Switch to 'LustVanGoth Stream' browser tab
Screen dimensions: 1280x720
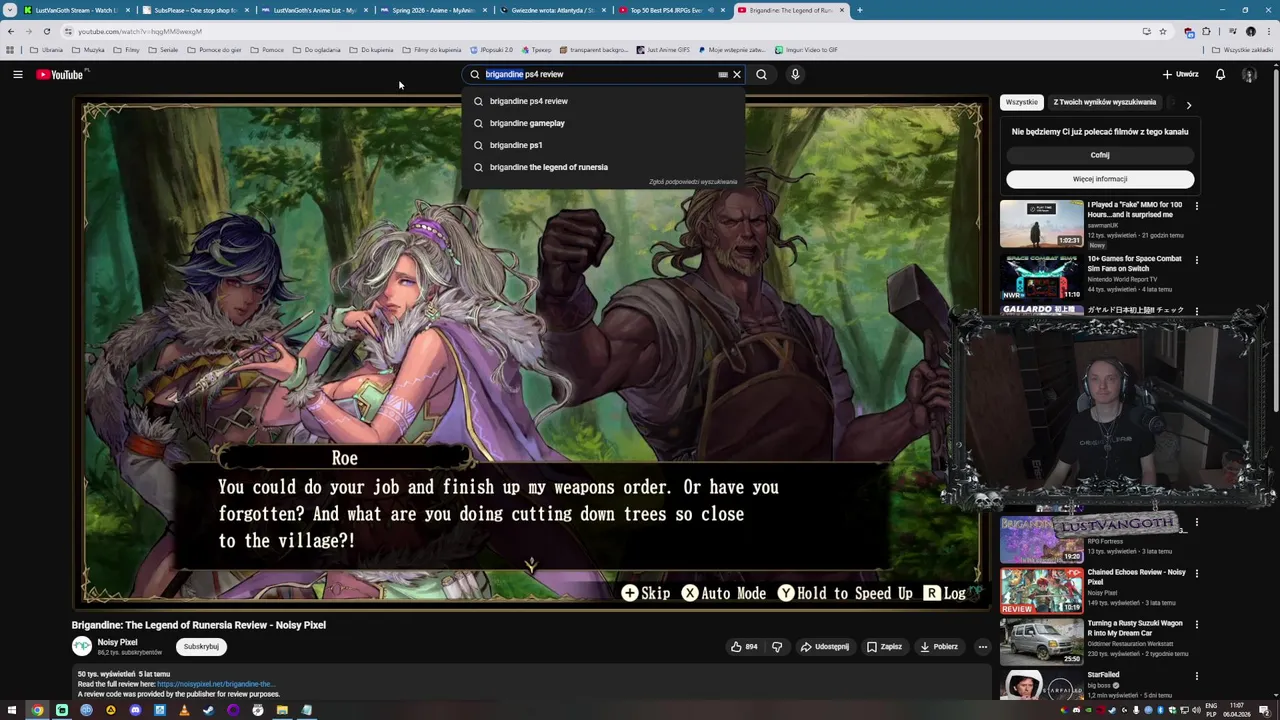pos(76,10)
